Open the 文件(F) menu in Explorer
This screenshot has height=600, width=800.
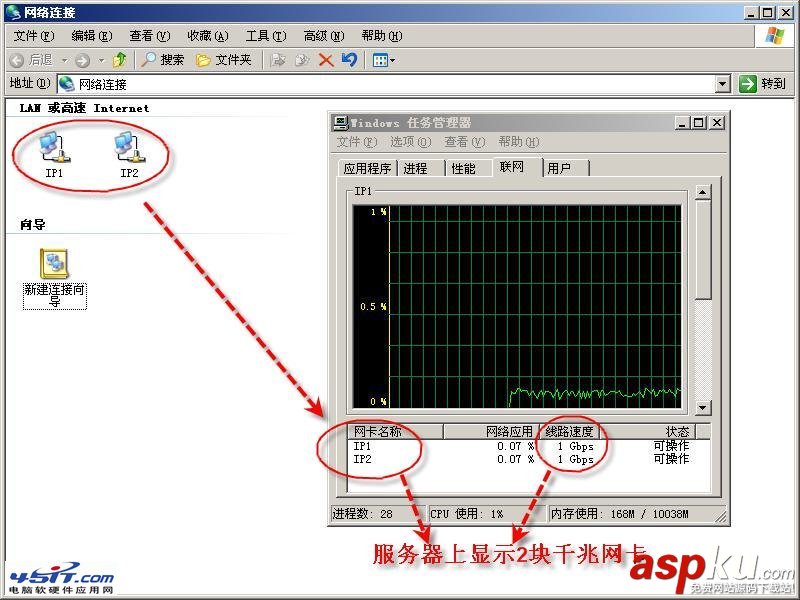34,36
